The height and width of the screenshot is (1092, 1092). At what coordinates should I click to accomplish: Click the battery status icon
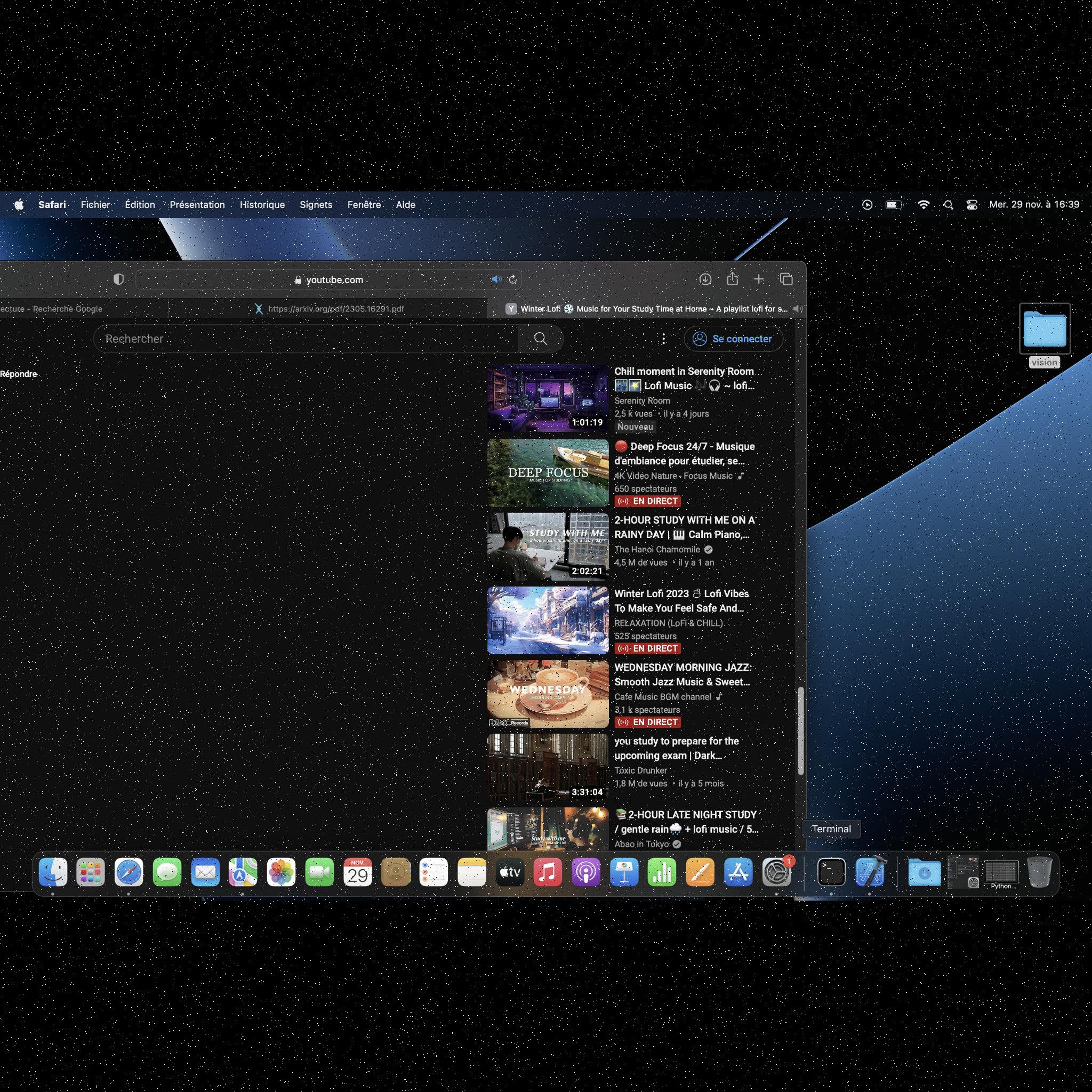[x=894, y=205]
